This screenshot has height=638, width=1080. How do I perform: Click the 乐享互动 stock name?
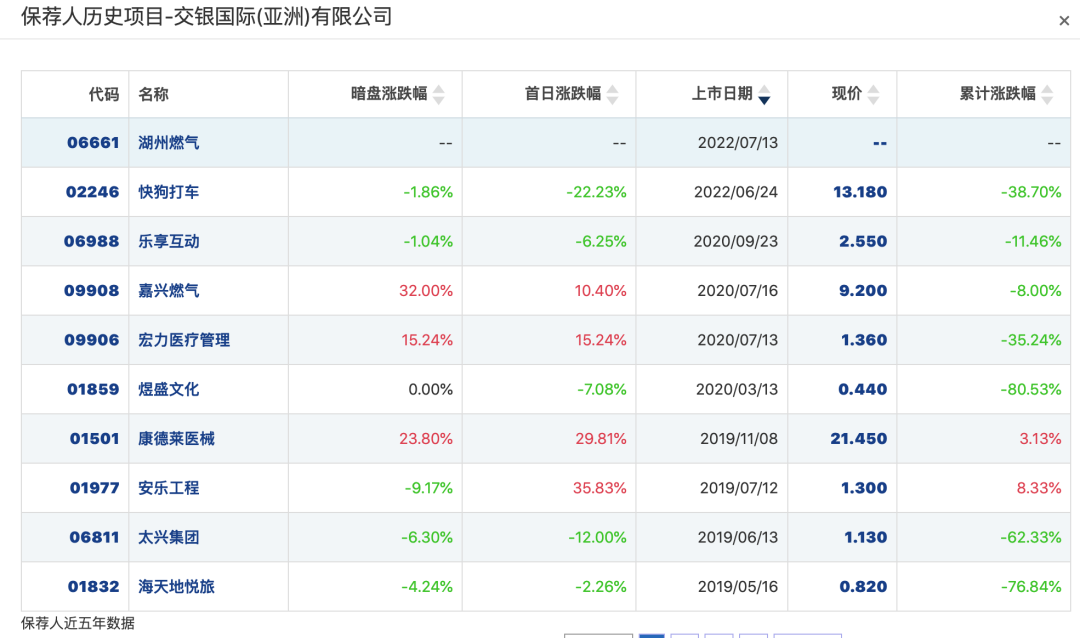click(x=169, y=241)
